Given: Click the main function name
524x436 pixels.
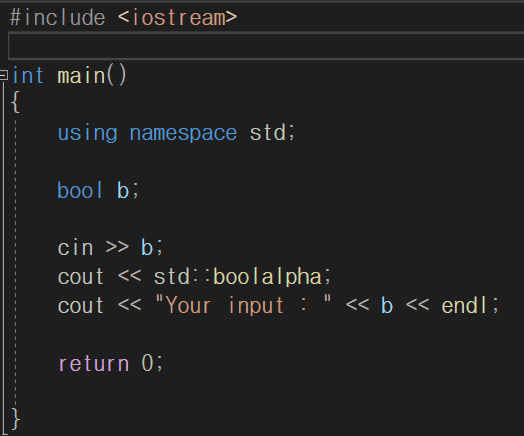Looking at the screenshot, I should pyautogui.click(x=82, y=76).
